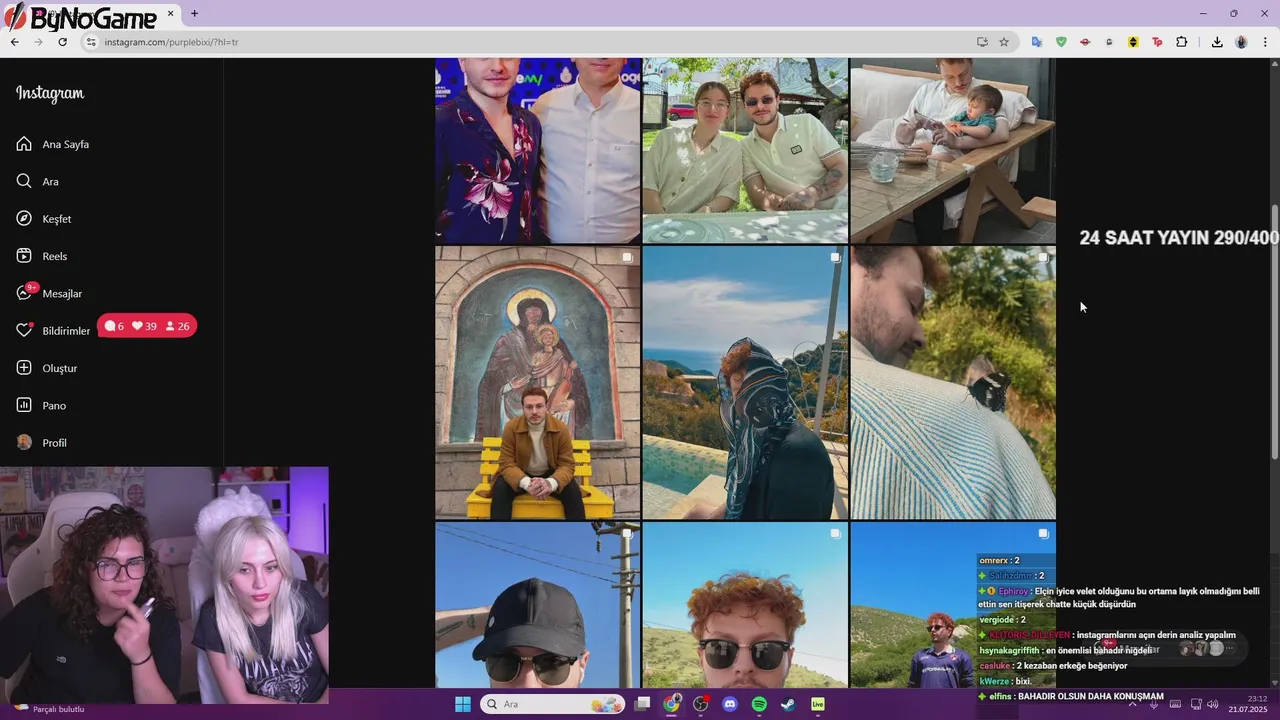The width and height of the screenshot is (1280, 720).
Task: Open the post of two men, one in a floral shirt
Action: click(x=538, y=150)
